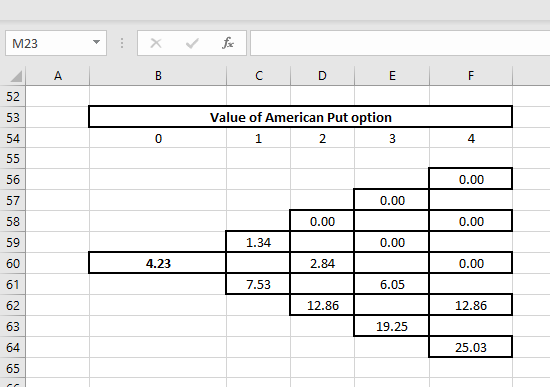Select the 0.00 cell in row 57
Viewport: 550px width, 387px height.
(392, 200)
